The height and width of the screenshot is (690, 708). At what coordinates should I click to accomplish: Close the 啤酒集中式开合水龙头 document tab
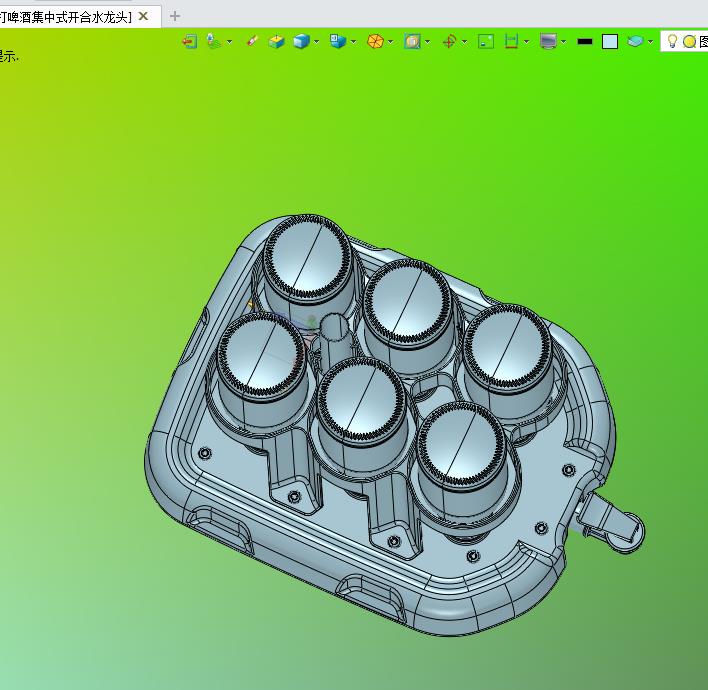tap(143, 16)
